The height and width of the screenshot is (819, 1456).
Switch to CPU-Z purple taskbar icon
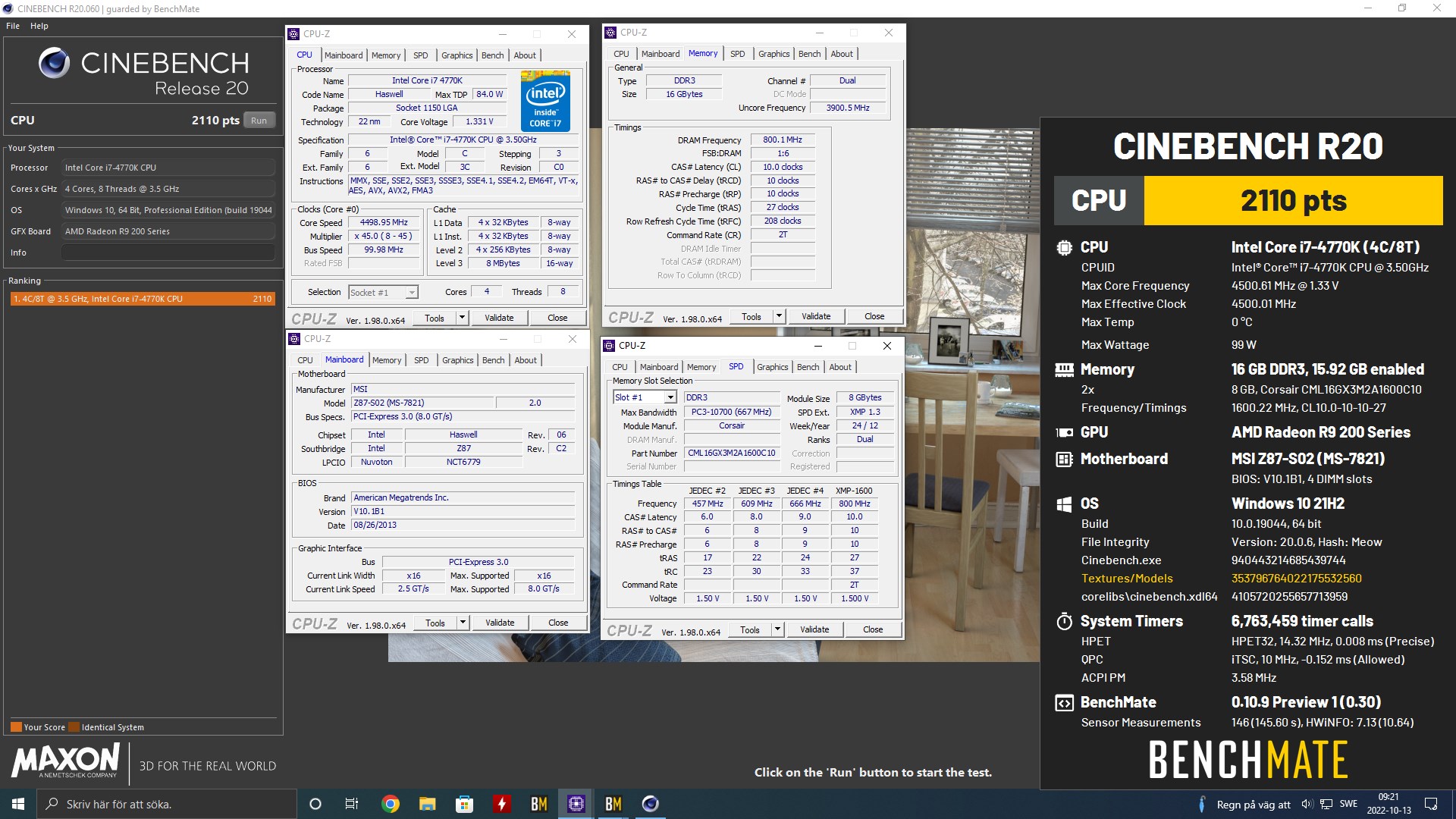[576, 804]
